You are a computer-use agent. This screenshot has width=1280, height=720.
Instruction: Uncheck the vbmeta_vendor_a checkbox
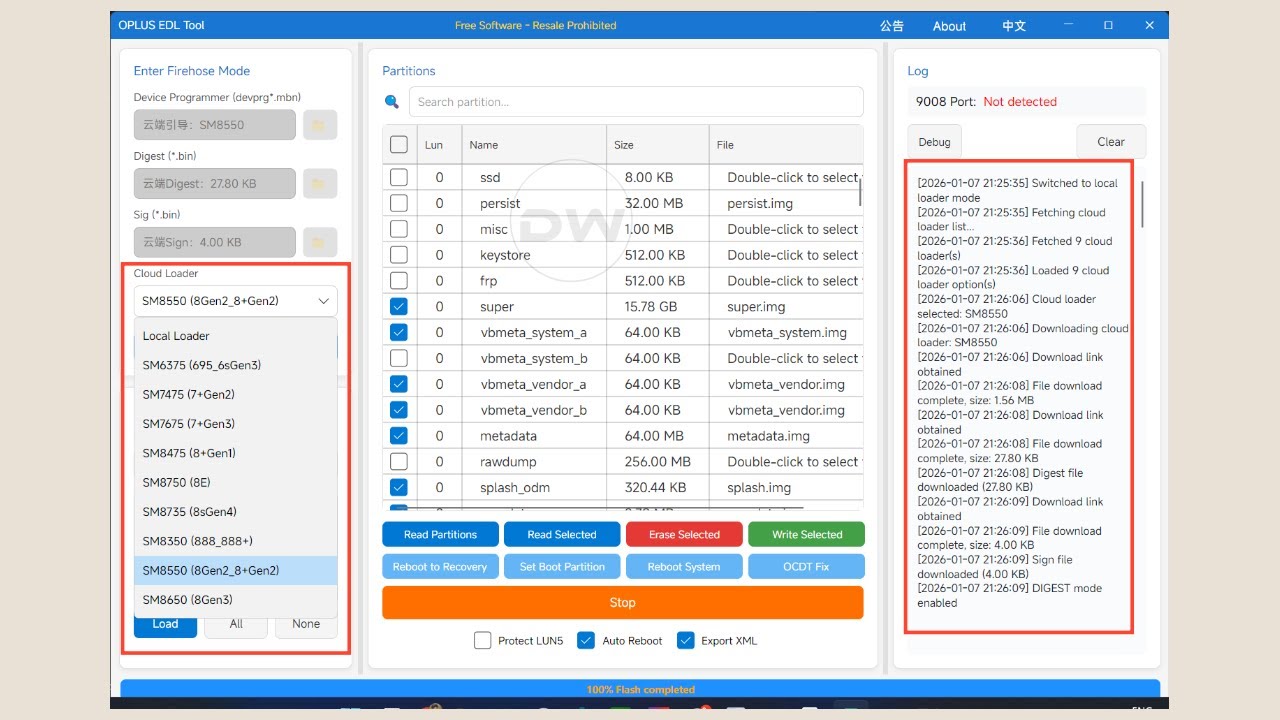tap(399, 384)
